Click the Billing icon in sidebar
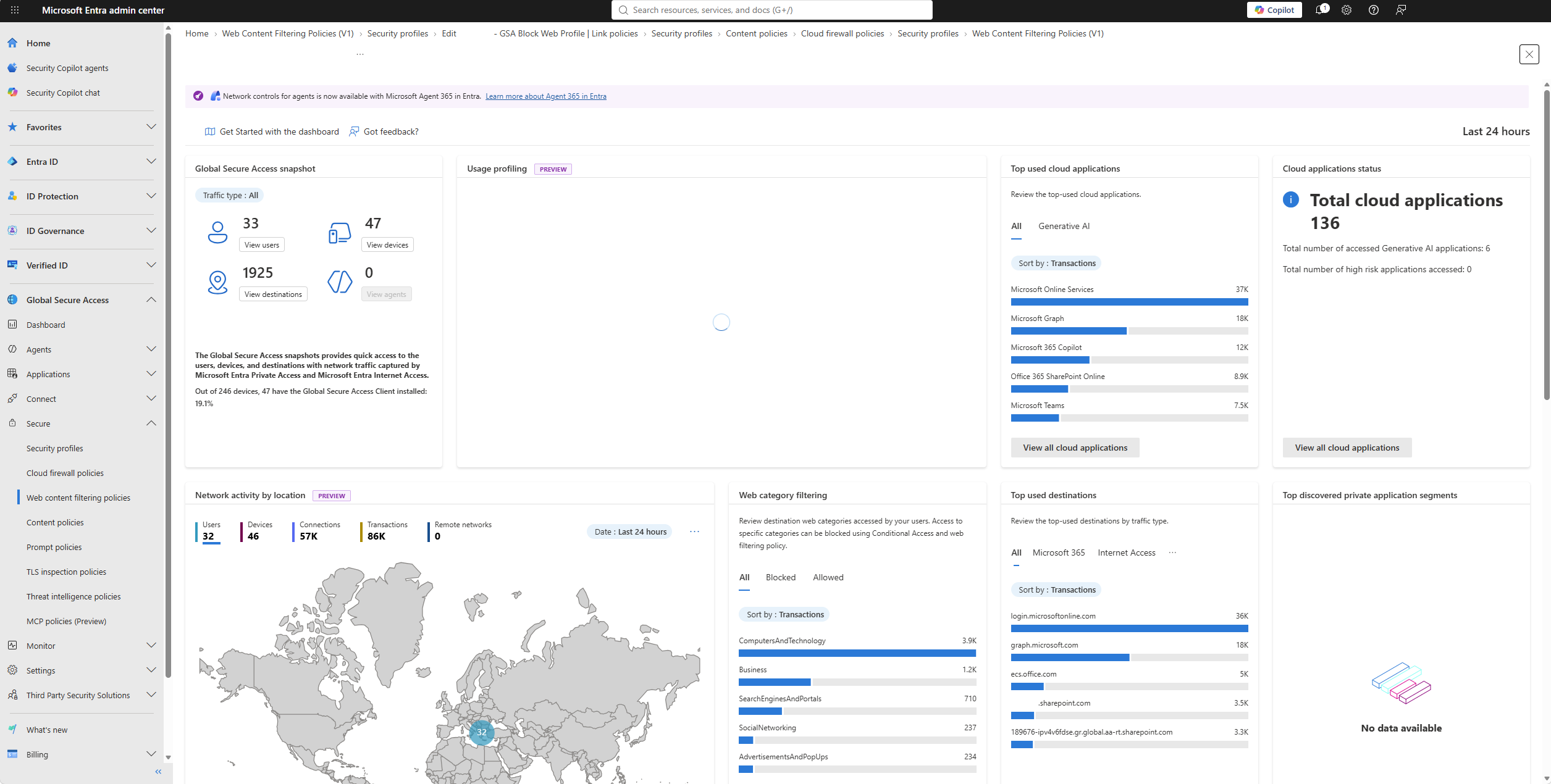The height and width of the screenshot is (784, 1551). click(x=12, y=754)
